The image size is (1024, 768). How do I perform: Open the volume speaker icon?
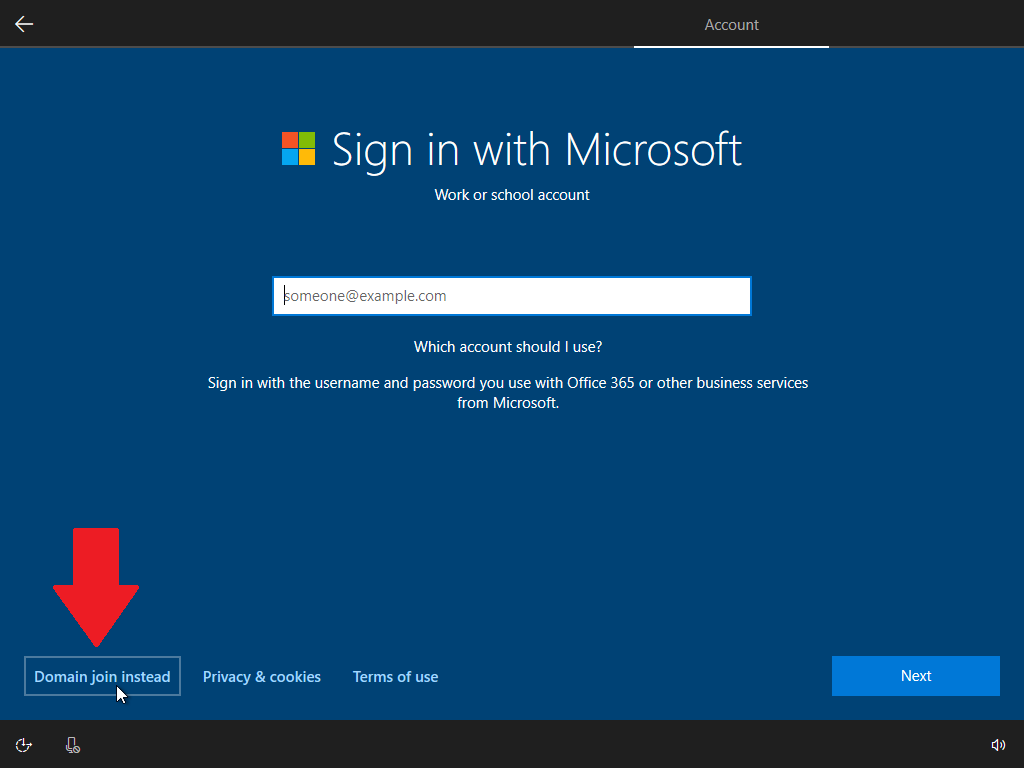(998, 745)
